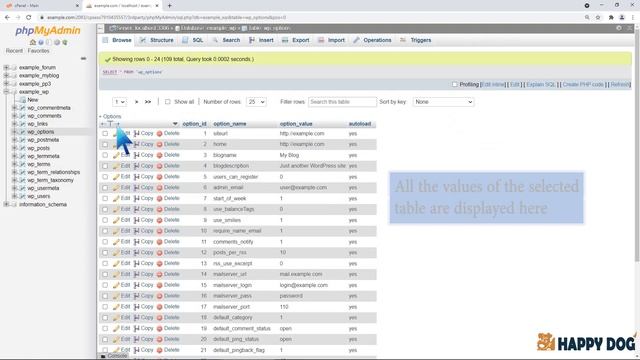Click the wp_posts table icon in tree
640x360 pixels.
click(23, 148)
